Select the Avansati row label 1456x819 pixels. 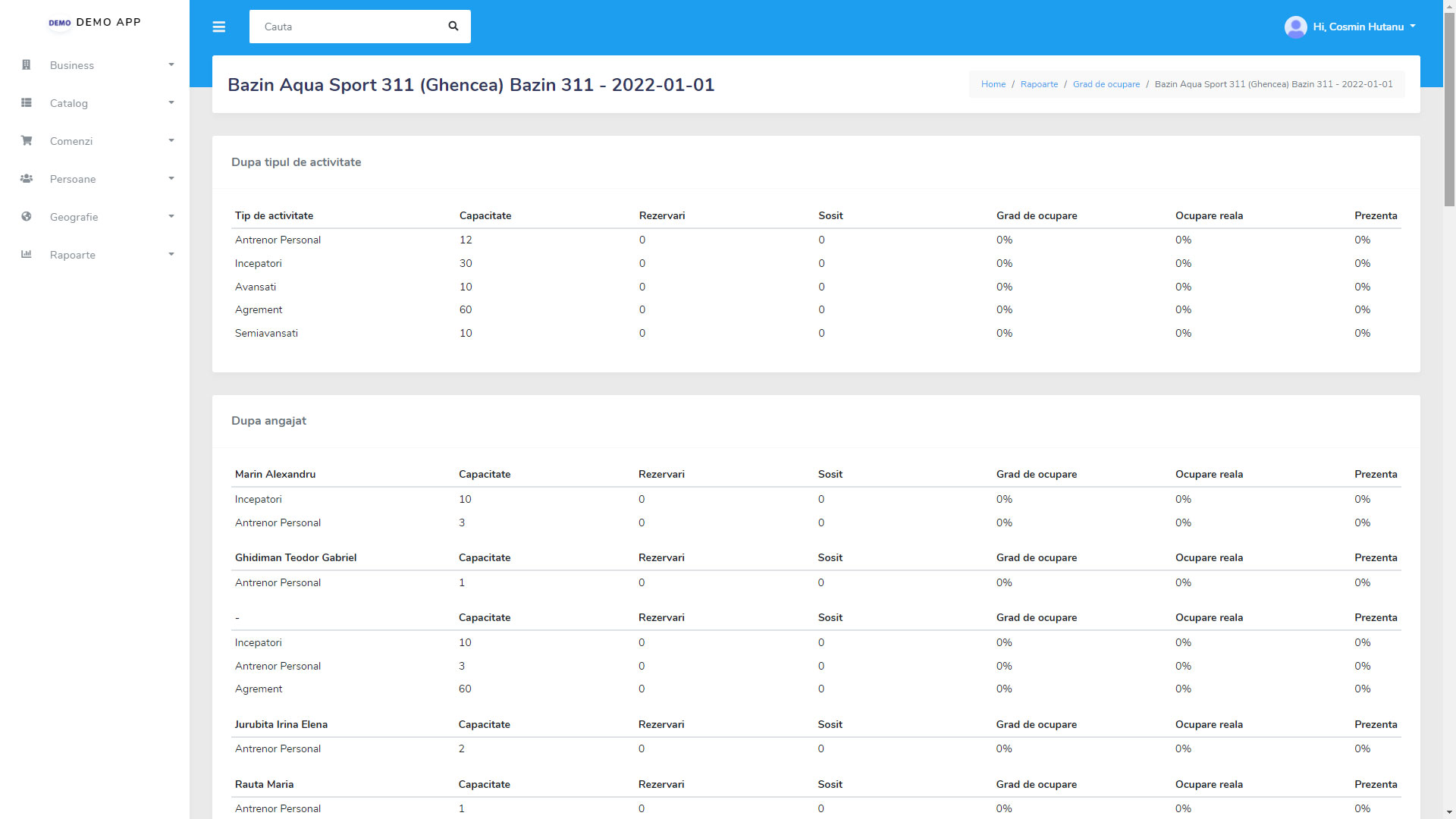[256, 287]
